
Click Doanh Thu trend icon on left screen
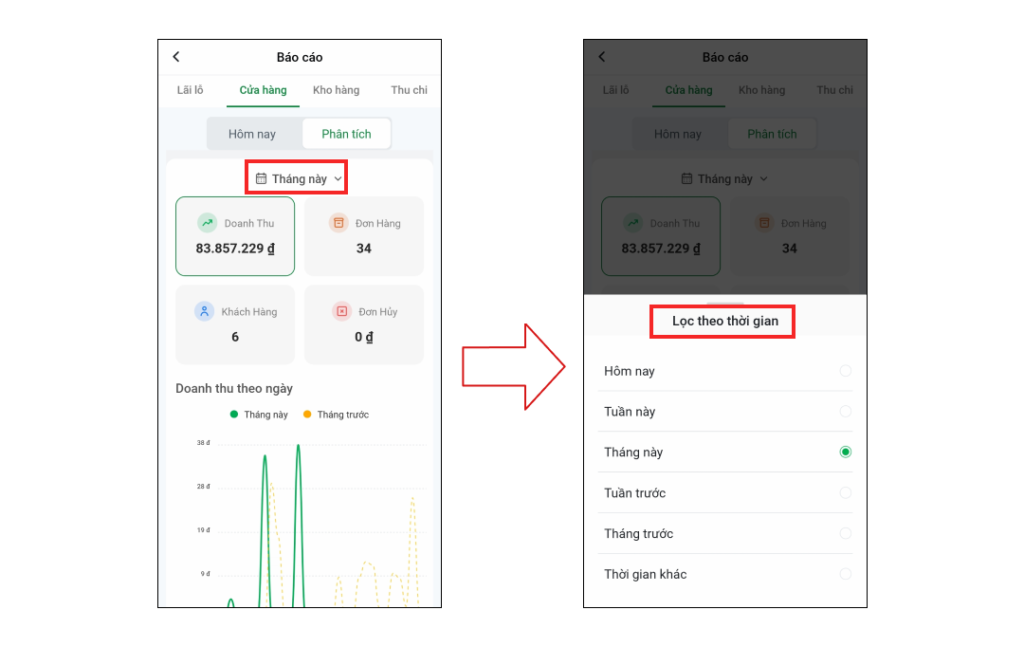[x=207, y=223]
